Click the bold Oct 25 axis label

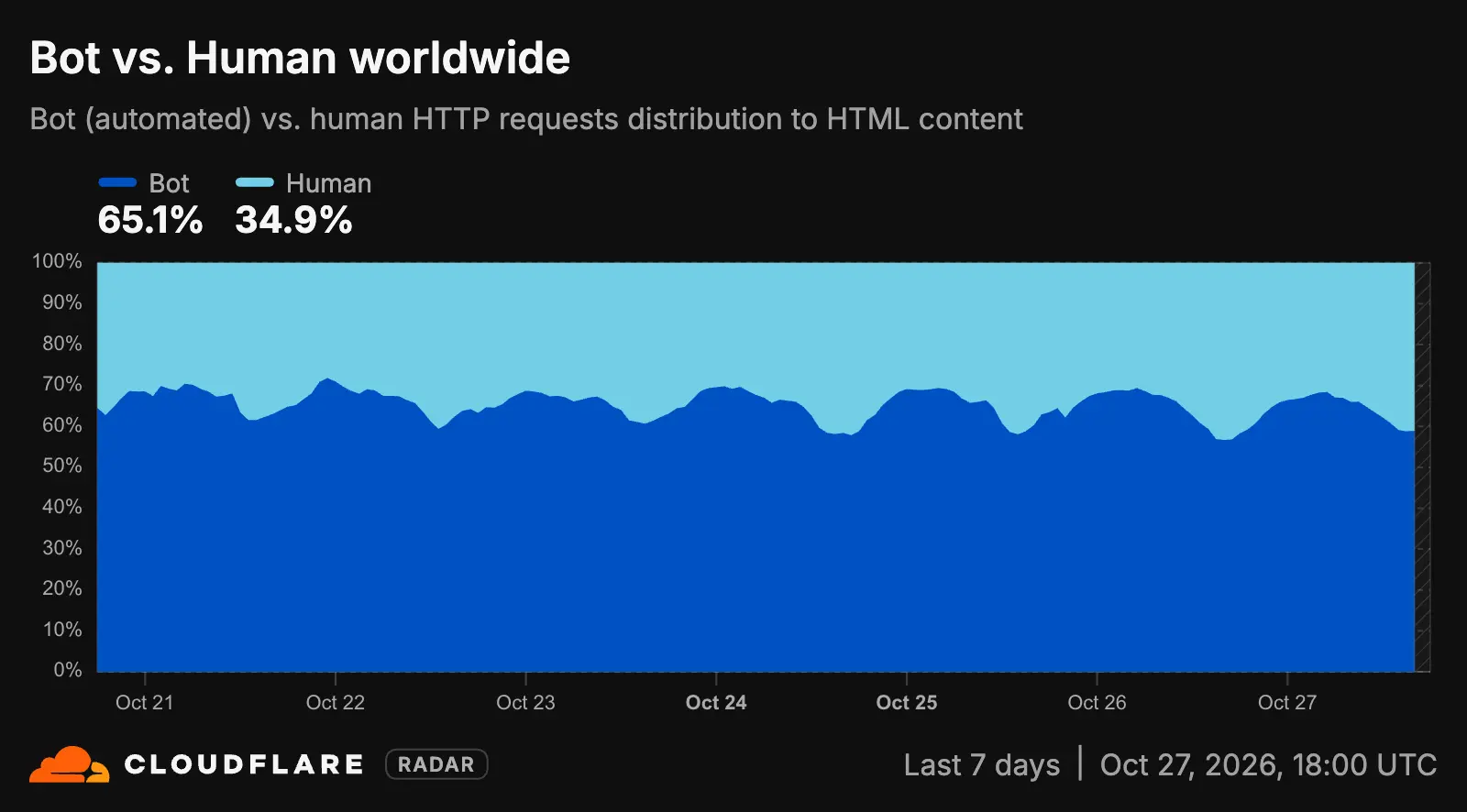[907, 702]
